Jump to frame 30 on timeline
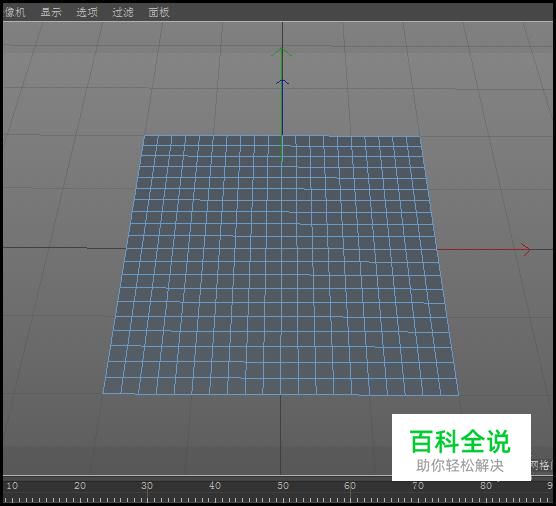556x506 pixels. (147, 485)
